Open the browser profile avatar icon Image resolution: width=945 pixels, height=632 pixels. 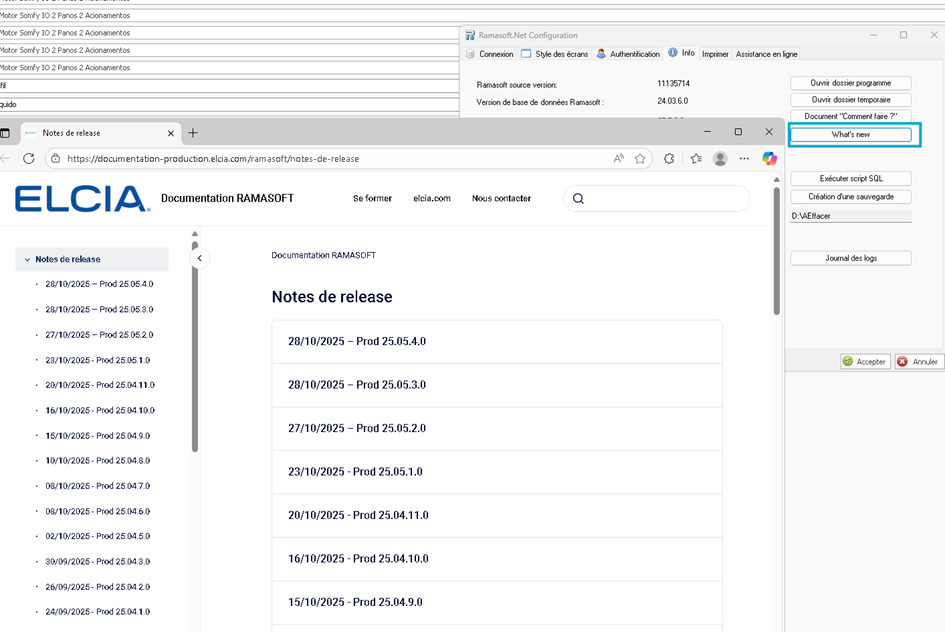720,158
